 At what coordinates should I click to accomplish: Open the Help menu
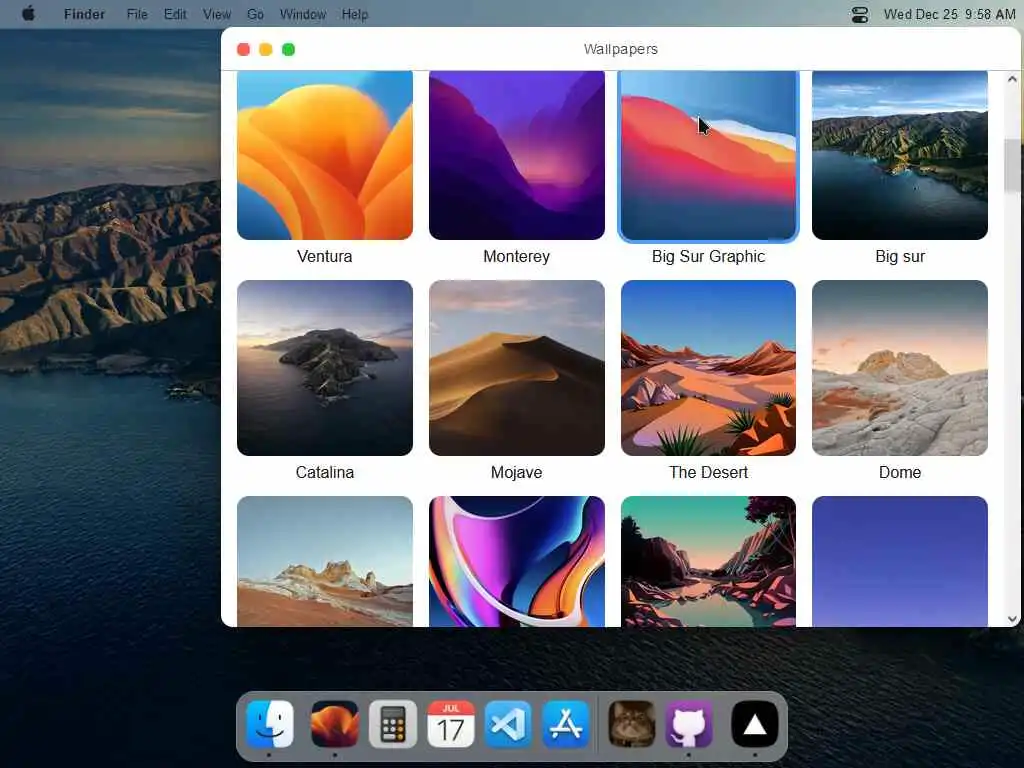pos(355,14)
